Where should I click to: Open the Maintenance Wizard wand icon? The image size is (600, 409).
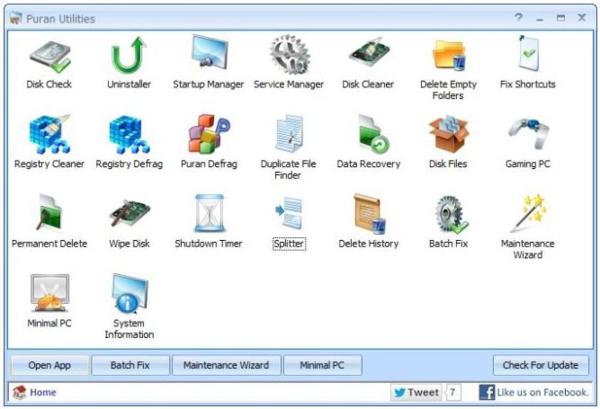[529, 213]
